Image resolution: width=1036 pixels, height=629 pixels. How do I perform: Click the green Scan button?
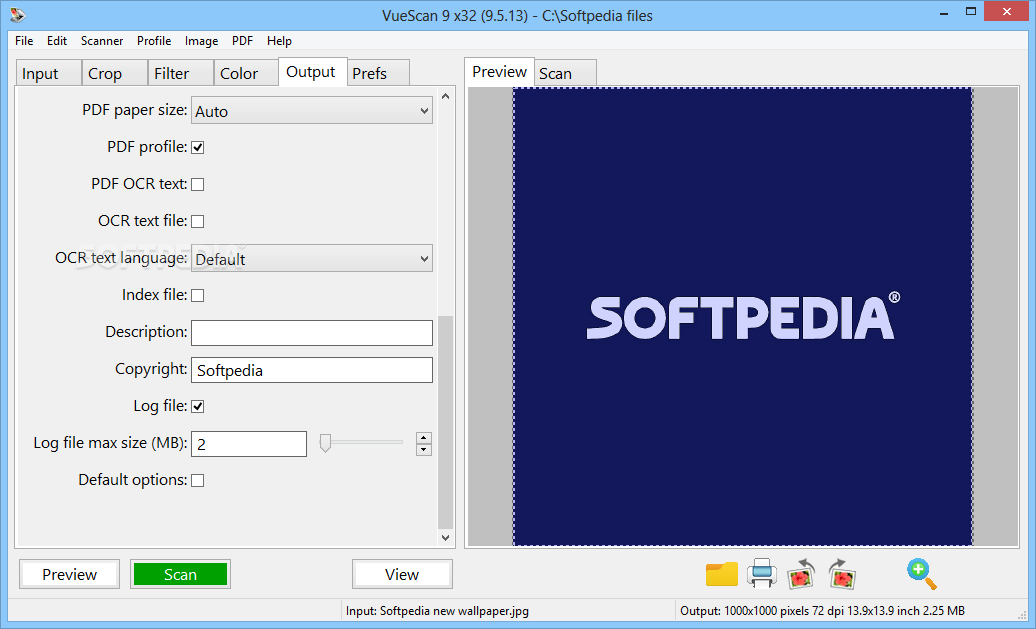180,574
